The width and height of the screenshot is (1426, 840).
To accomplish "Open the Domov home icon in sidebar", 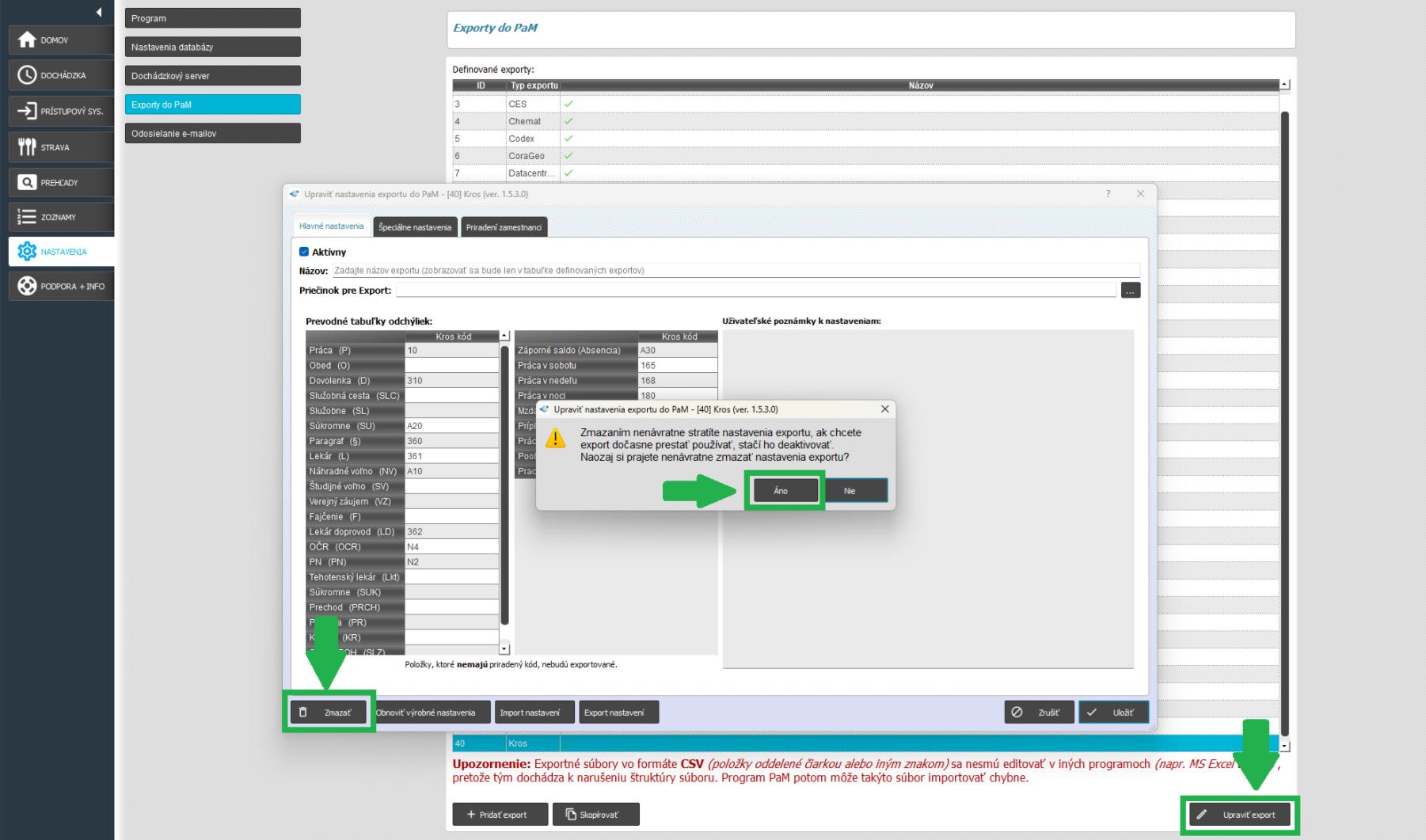I will 27,40.
